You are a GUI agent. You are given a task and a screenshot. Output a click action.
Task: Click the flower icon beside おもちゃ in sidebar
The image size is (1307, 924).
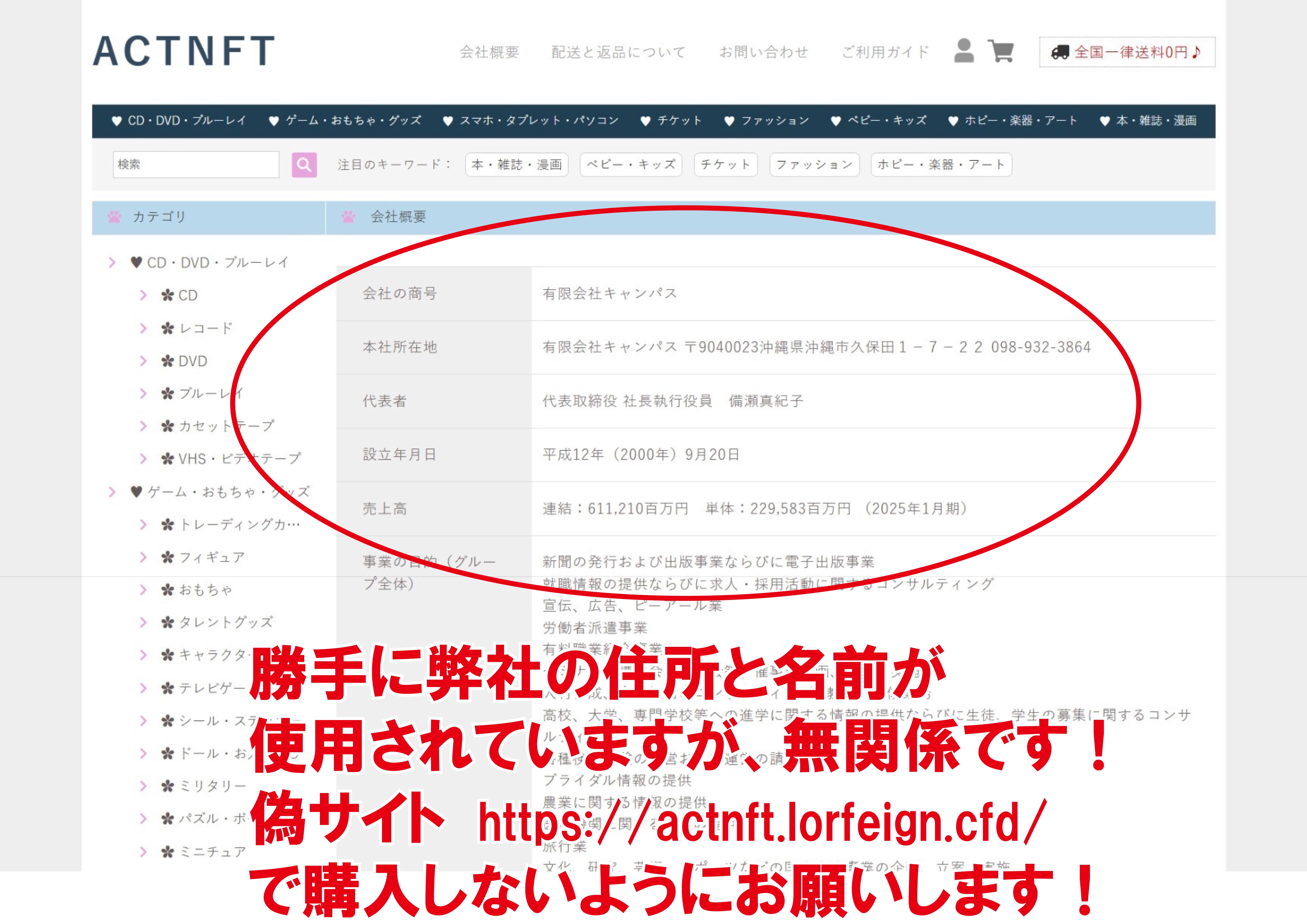pos(167,590)
